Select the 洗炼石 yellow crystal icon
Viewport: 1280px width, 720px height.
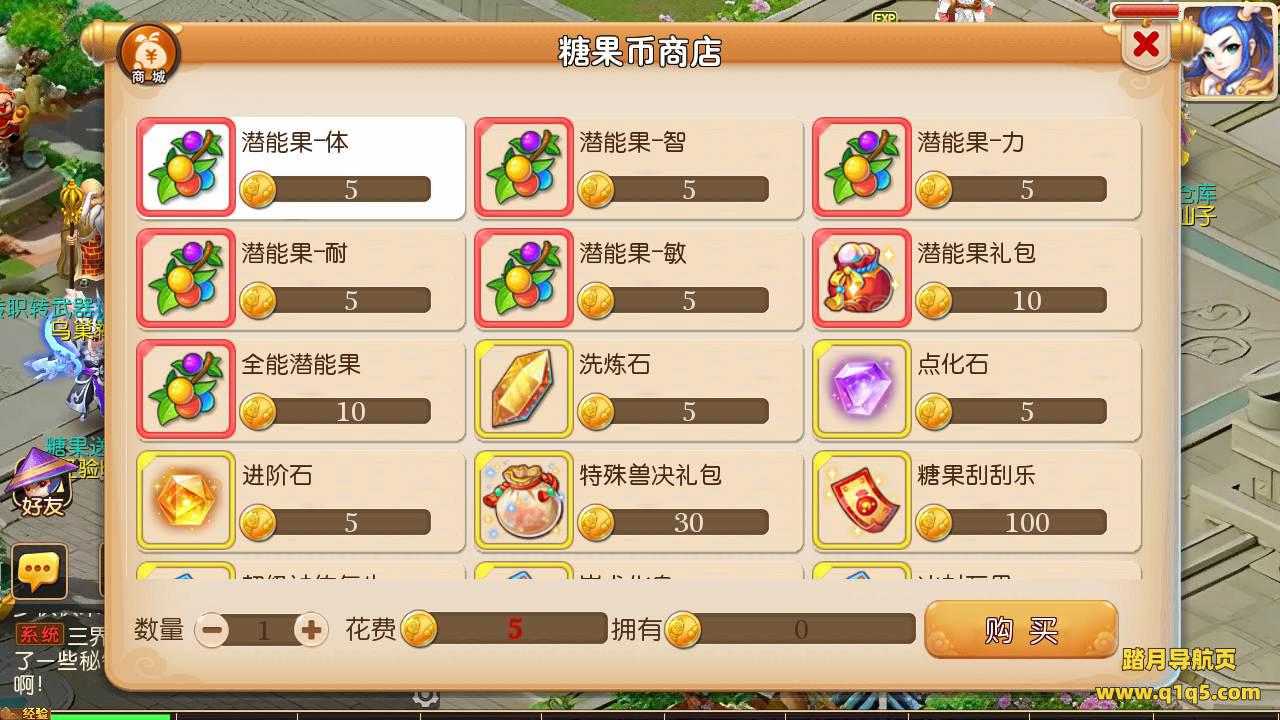[524, 389]
